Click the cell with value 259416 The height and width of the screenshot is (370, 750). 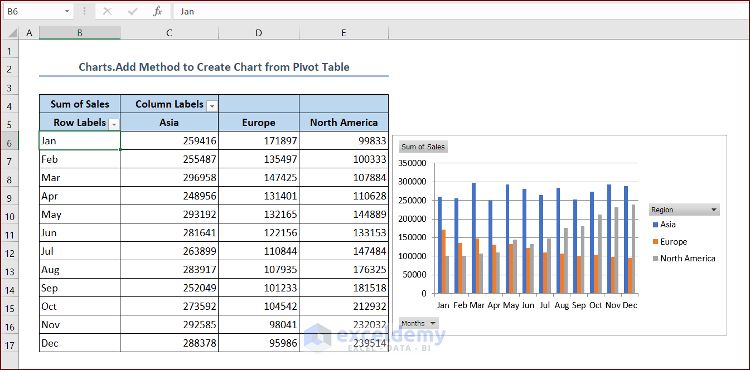(169, 141)
